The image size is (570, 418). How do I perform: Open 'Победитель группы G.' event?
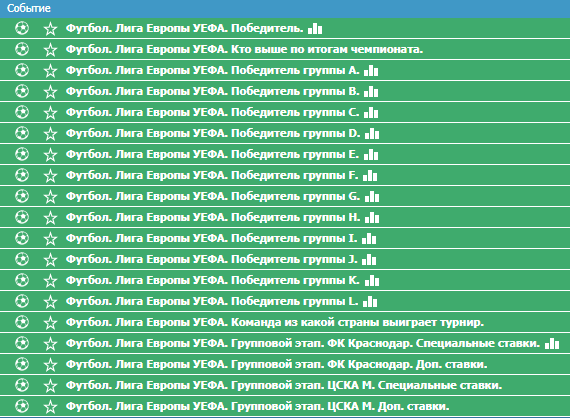pyautogui.click(x=213, y=196)
